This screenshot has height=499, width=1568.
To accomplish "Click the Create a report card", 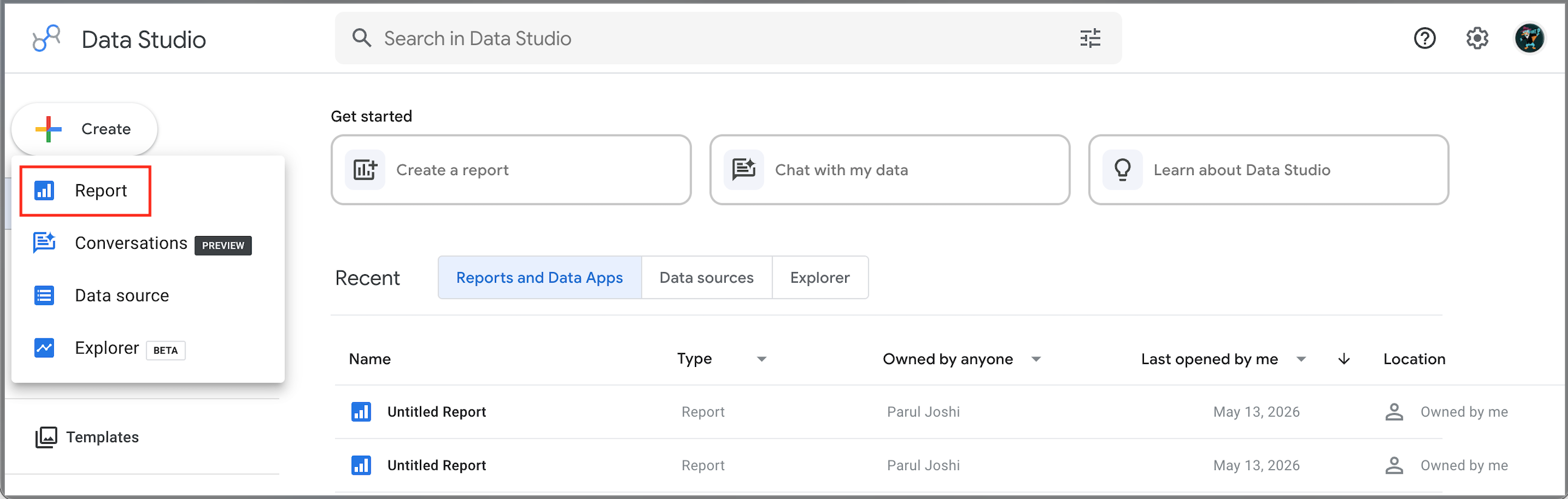I will pos(511,170).
